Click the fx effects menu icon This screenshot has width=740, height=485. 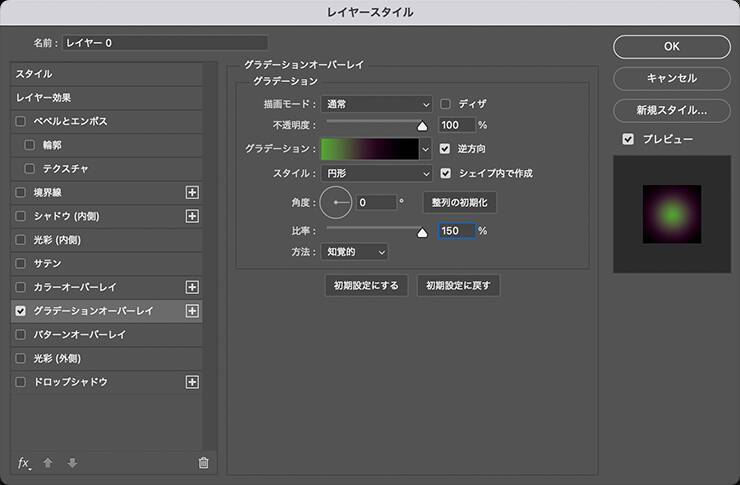click(x=25, y=462)
